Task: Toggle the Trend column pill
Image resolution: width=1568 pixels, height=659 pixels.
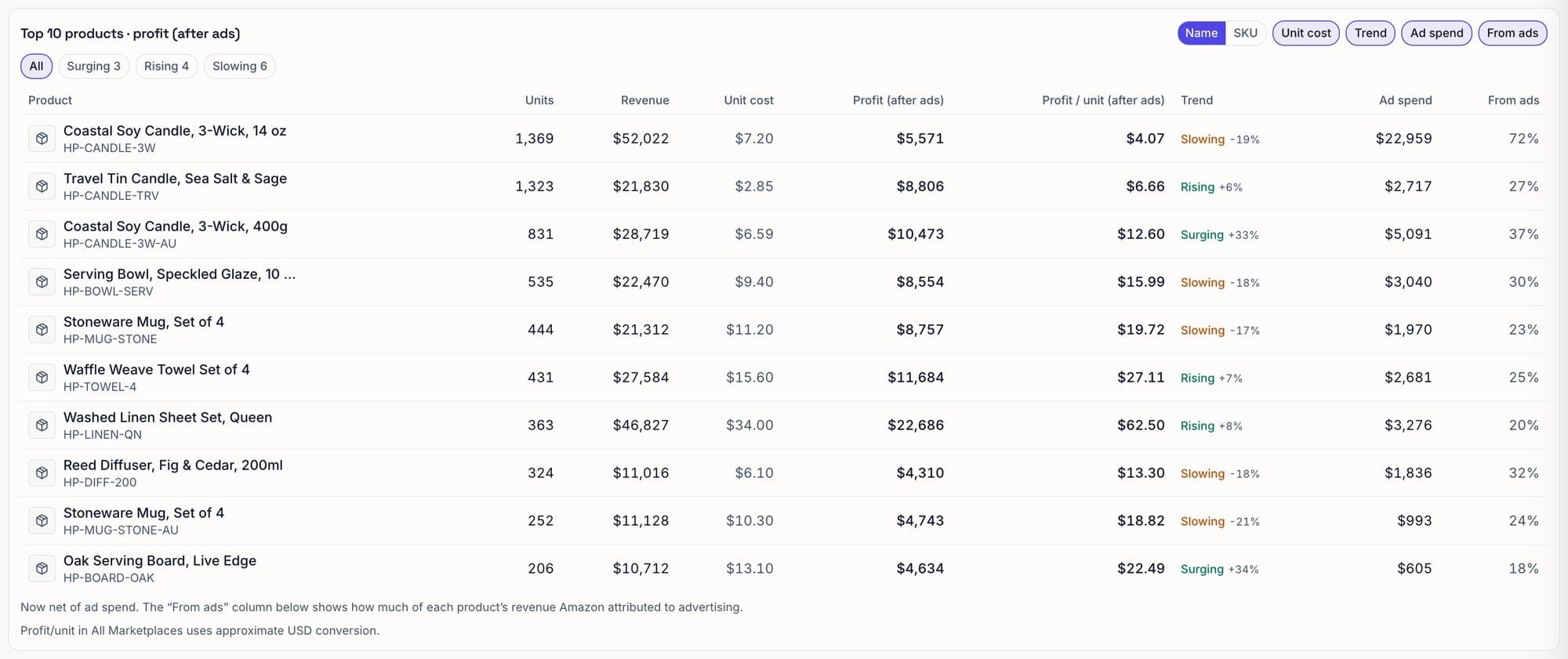Action: pos(1370,33)
